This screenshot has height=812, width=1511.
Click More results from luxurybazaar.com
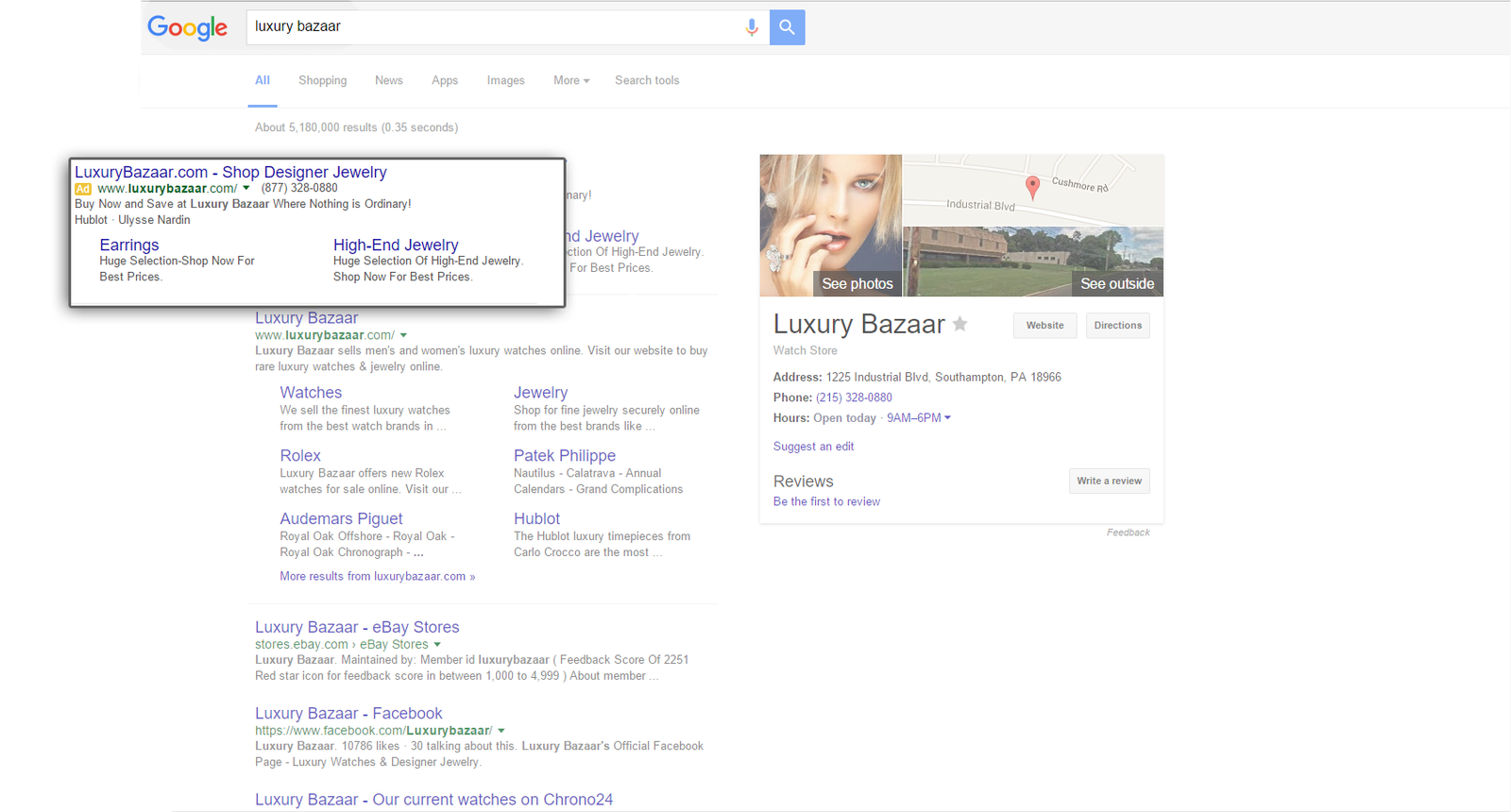click(x=378, y=576)
